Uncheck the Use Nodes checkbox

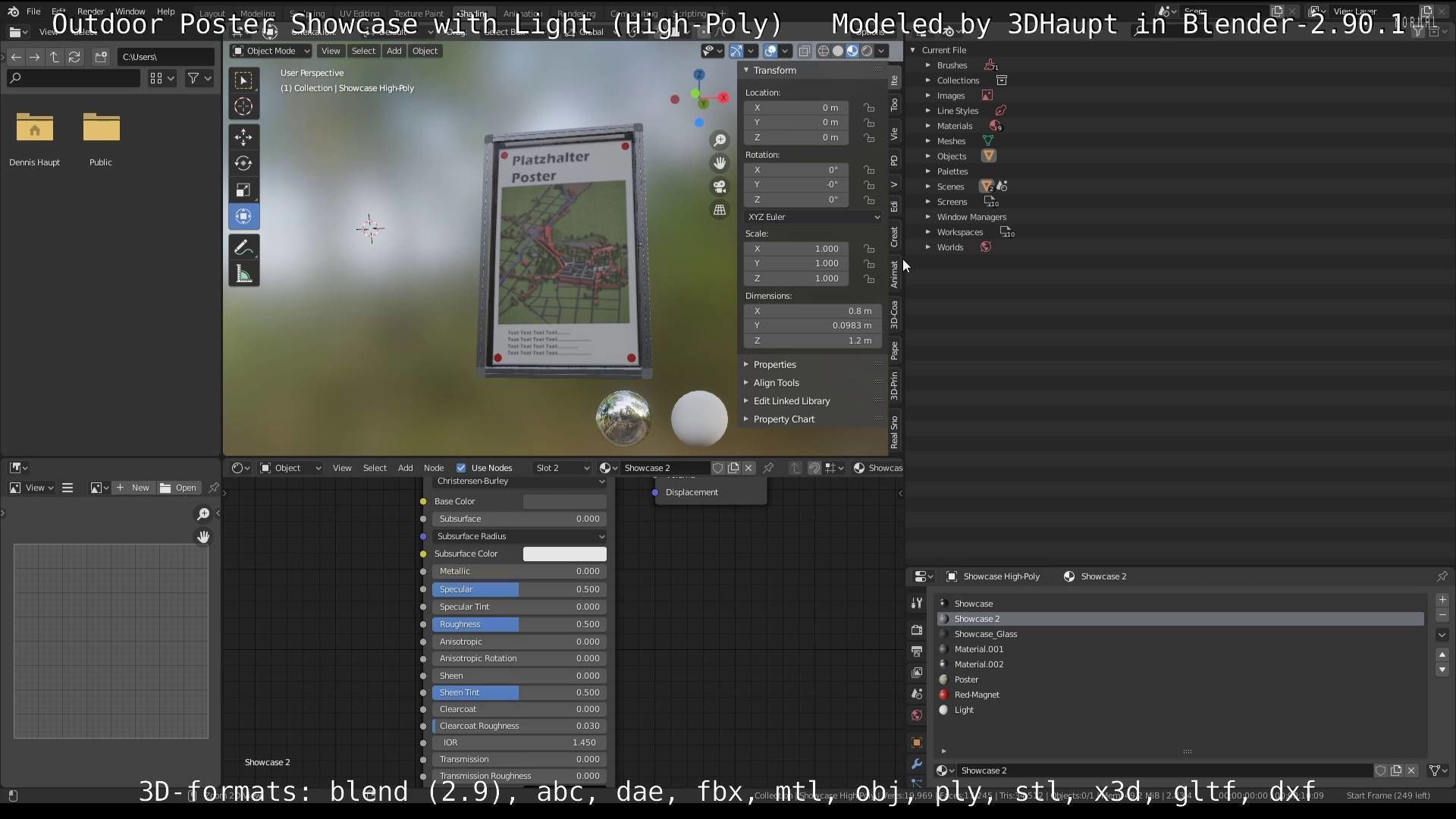click(x=461, y=468)
